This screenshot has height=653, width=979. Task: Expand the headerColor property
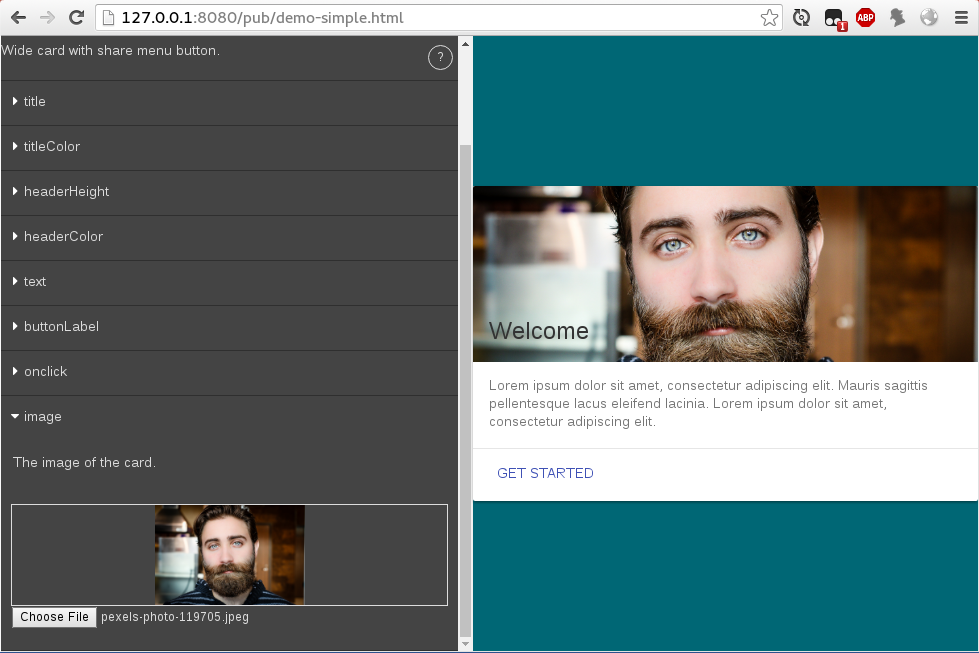click(x=229, y=237)
